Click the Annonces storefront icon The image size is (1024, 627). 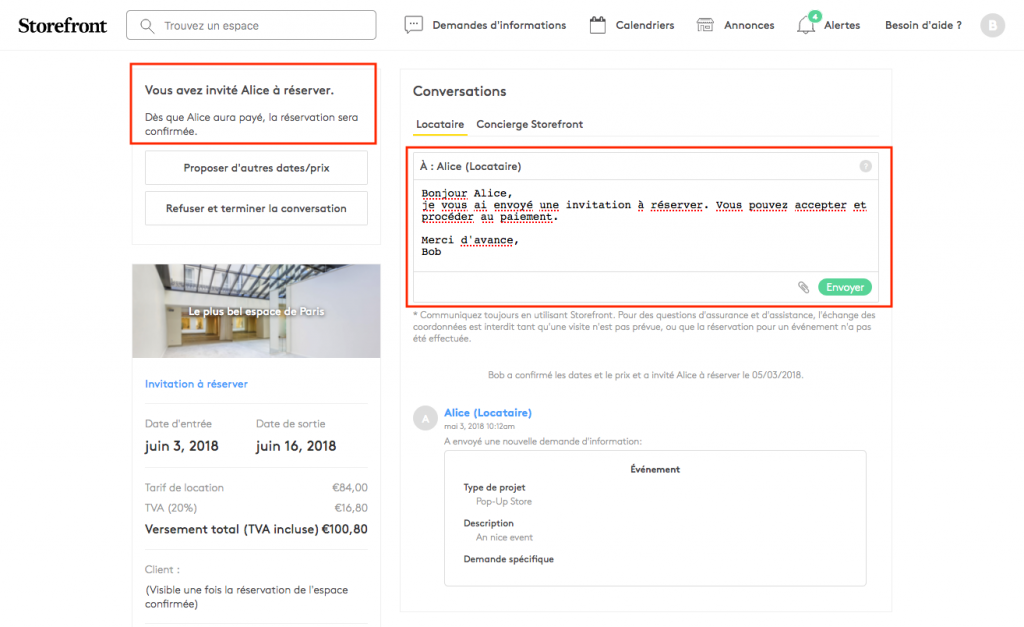click(x=706, y=25)
